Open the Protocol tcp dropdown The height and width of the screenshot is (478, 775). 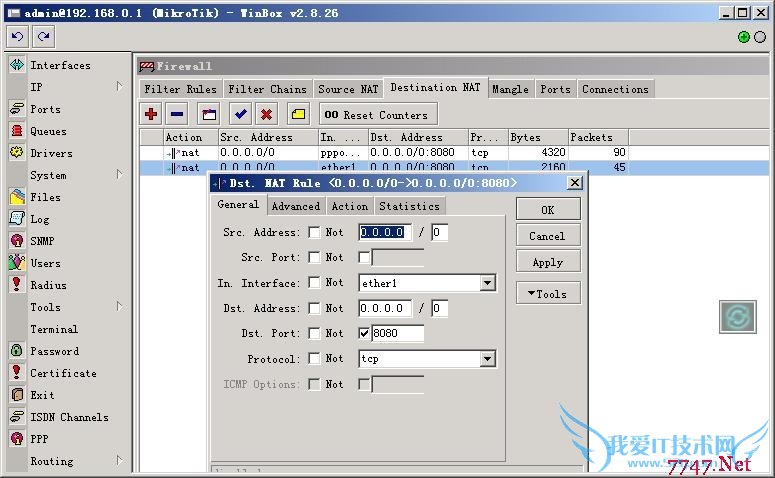pyautogui.click(x=487, y=359)
